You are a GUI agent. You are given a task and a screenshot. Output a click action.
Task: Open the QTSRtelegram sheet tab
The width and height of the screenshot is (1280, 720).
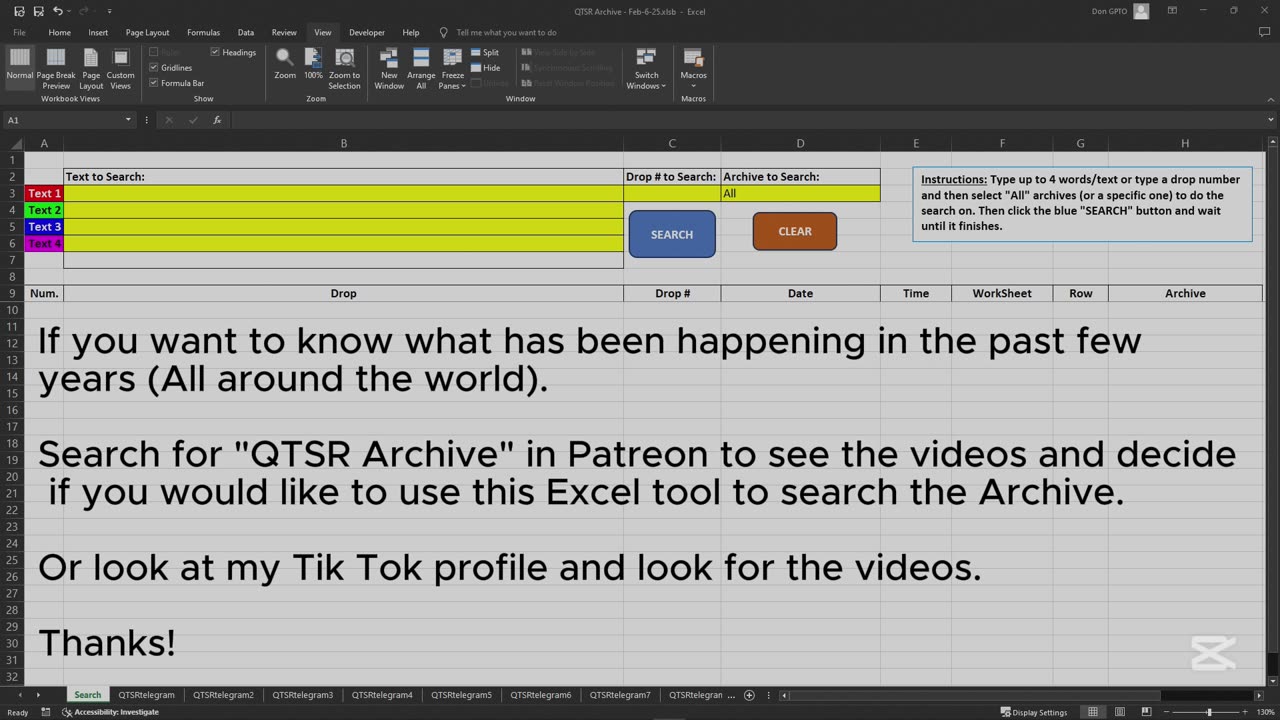[146, 695]
